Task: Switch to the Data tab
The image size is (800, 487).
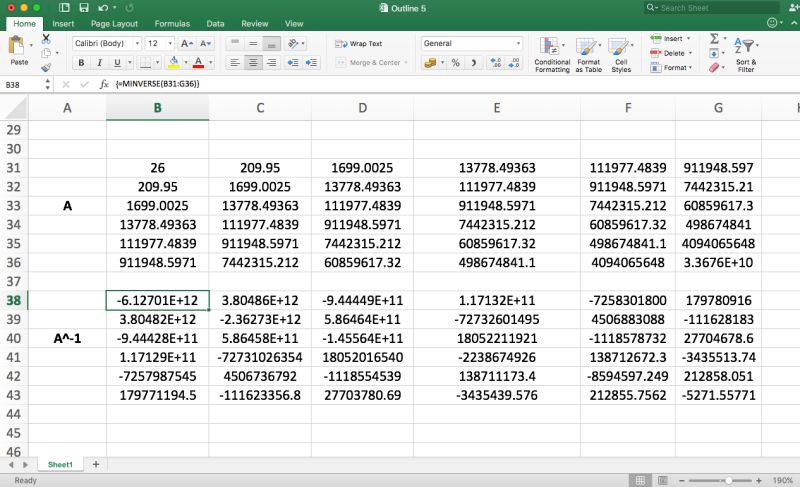Action: point(215,23)
